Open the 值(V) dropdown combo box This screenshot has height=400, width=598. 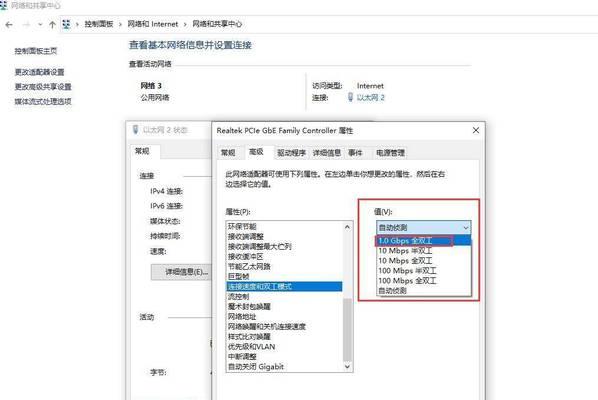coord(424,228)
